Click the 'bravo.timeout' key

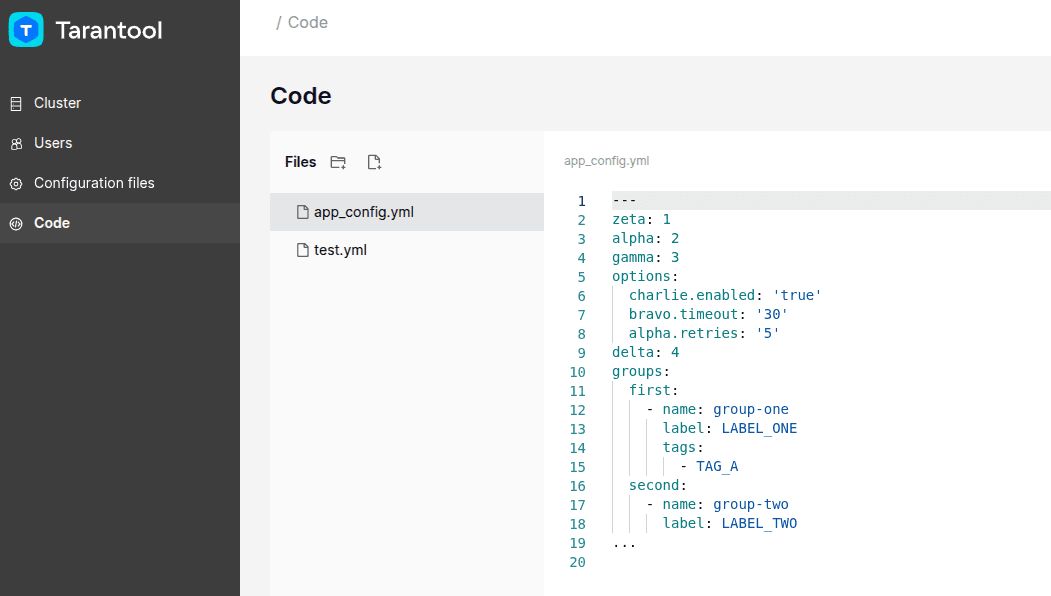683,314
